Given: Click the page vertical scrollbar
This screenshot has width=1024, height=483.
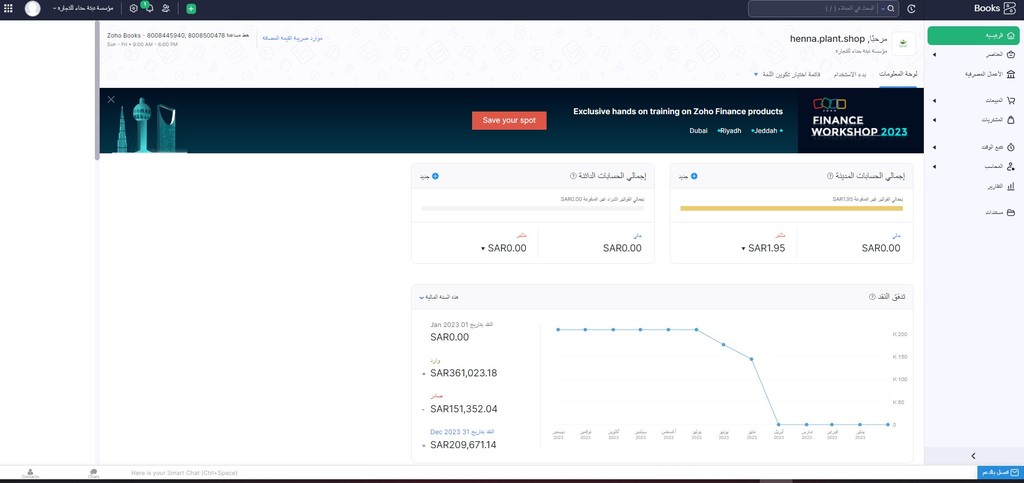Looking at the screenshot, I should pyautogui.click(x=97, y=91).
